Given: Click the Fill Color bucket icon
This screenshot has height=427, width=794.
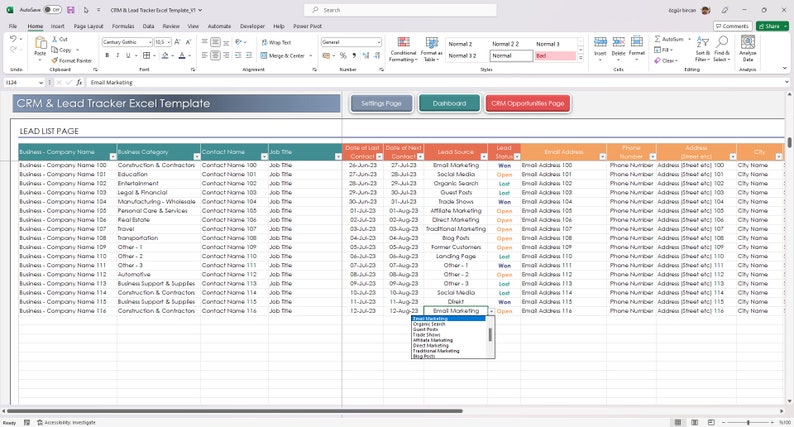Looking at the screenshot, I should [x=165, y=55].
